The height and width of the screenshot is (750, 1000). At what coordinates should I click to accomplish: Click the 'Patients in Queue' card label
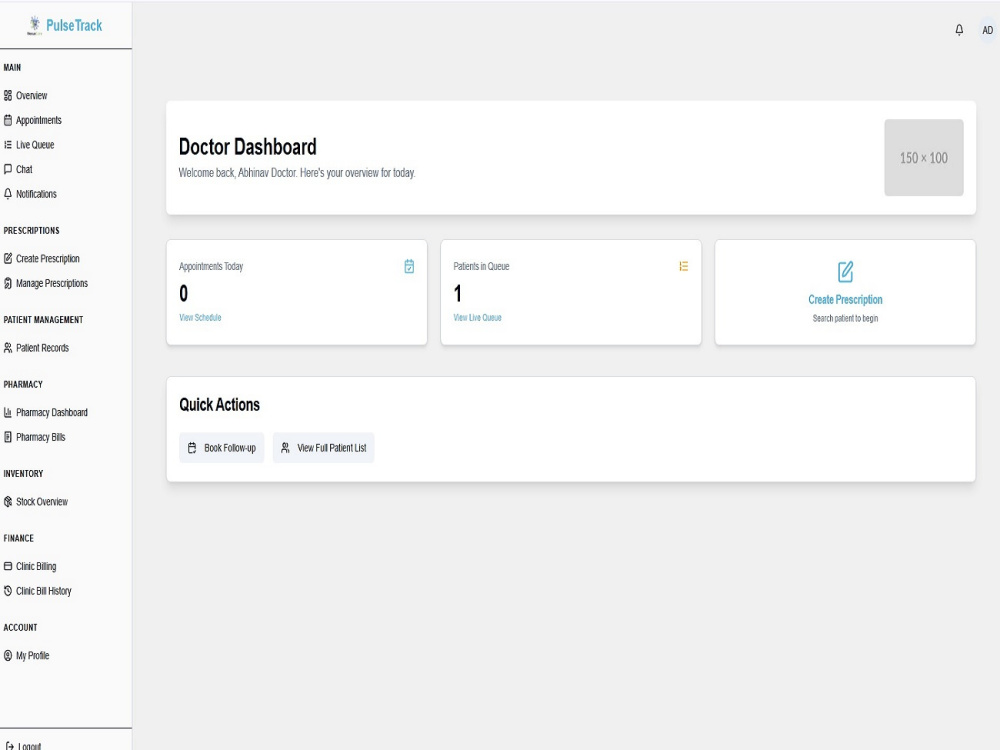pyautogui.click(x=482, y=267)
